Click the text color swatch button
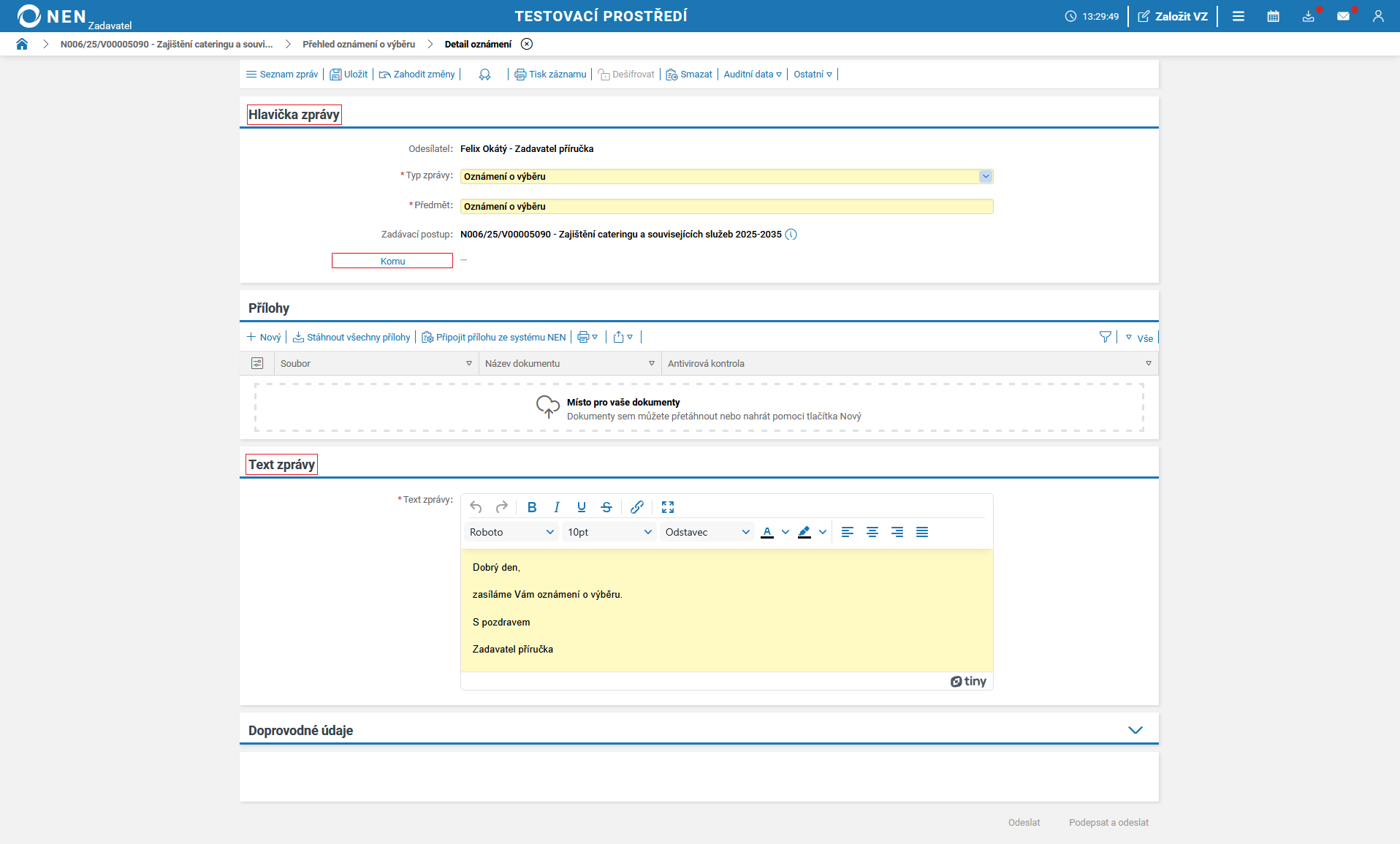 click(x=767, y=532)
